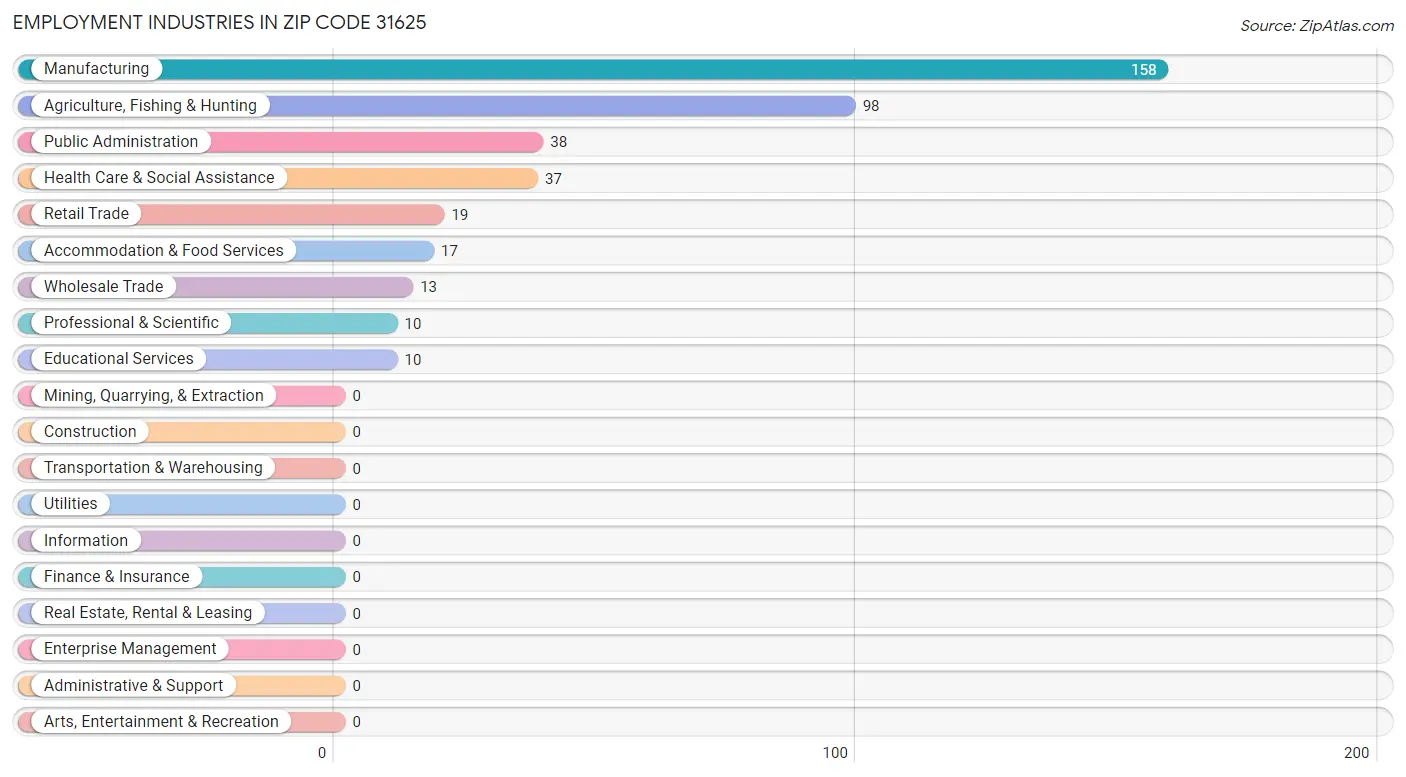Click the 158 value on Manufacturing bar
Viewport: 1406px width, 777px height.
(x=1144, y=70)
